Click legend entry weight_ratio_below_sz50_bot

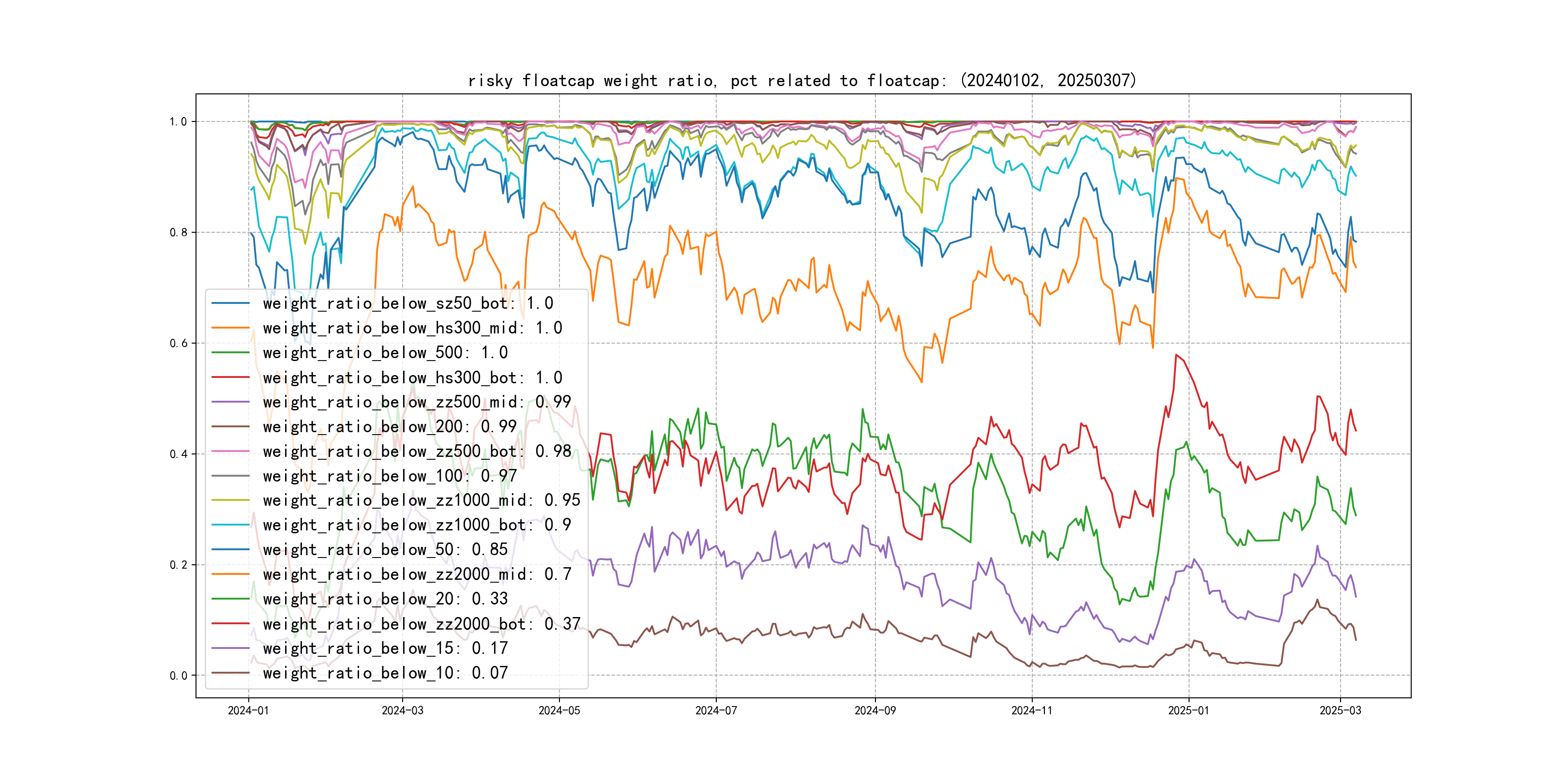pos(408,303)
